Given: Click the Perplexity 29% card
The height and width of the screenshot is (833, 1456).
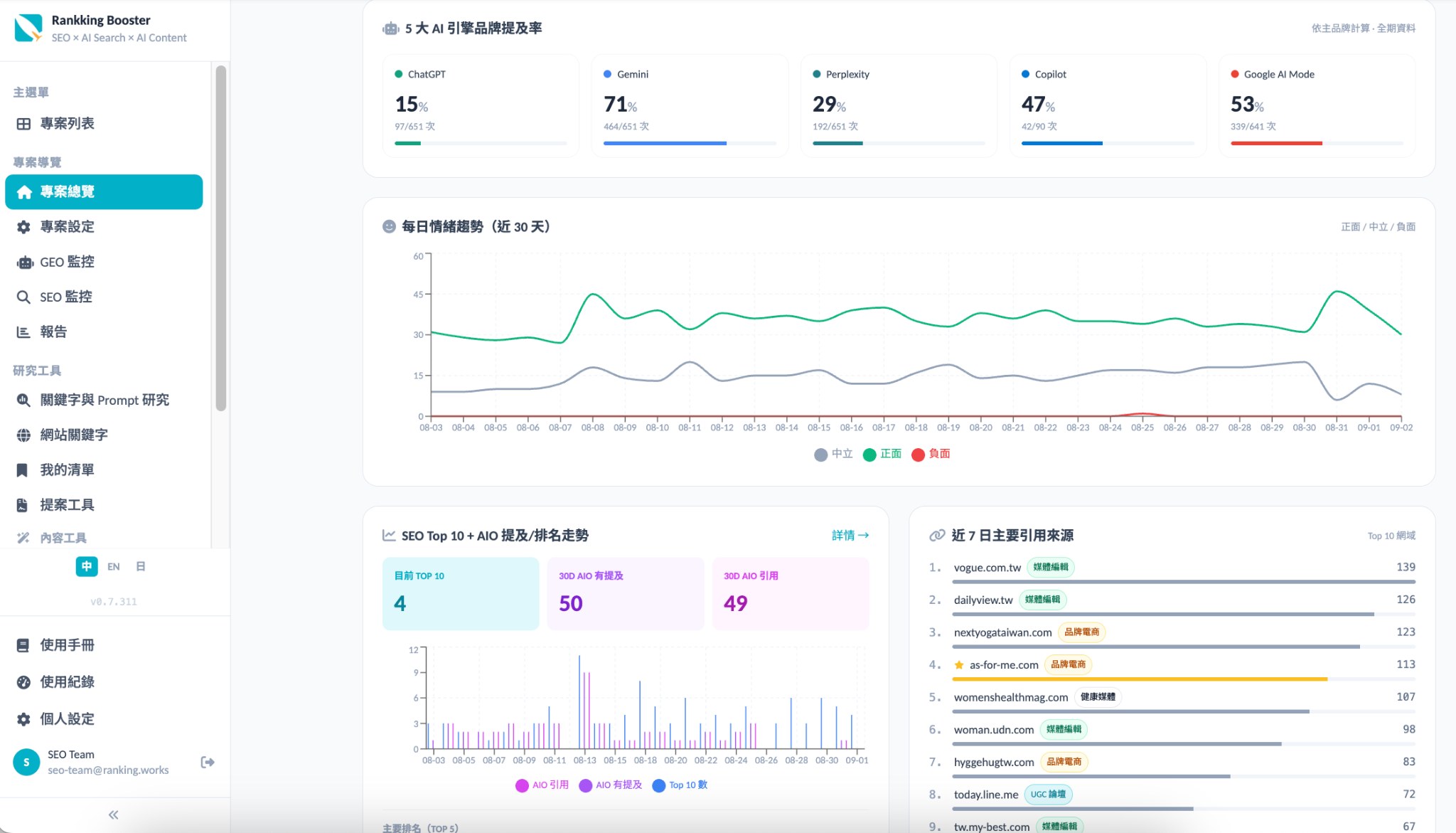Looking at the screenshot, I should tap(899, 105).
